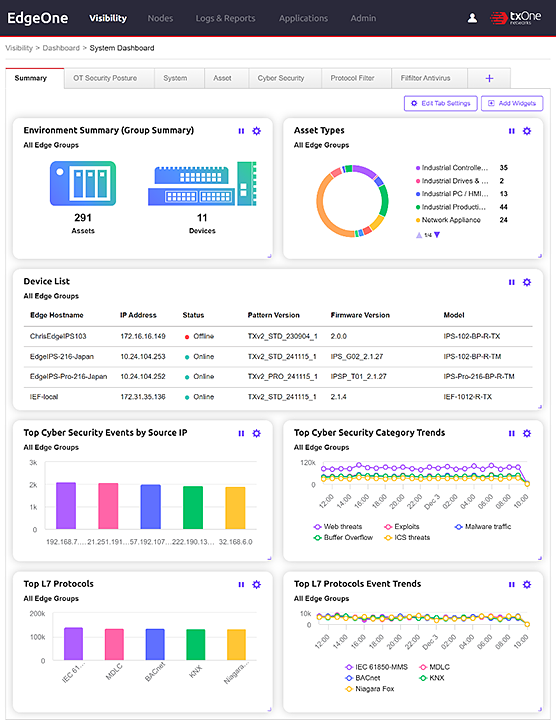Image resolution: width=556 pixels, height=720 pixels.
Task: Open the Applications menu
Action: 303,18
